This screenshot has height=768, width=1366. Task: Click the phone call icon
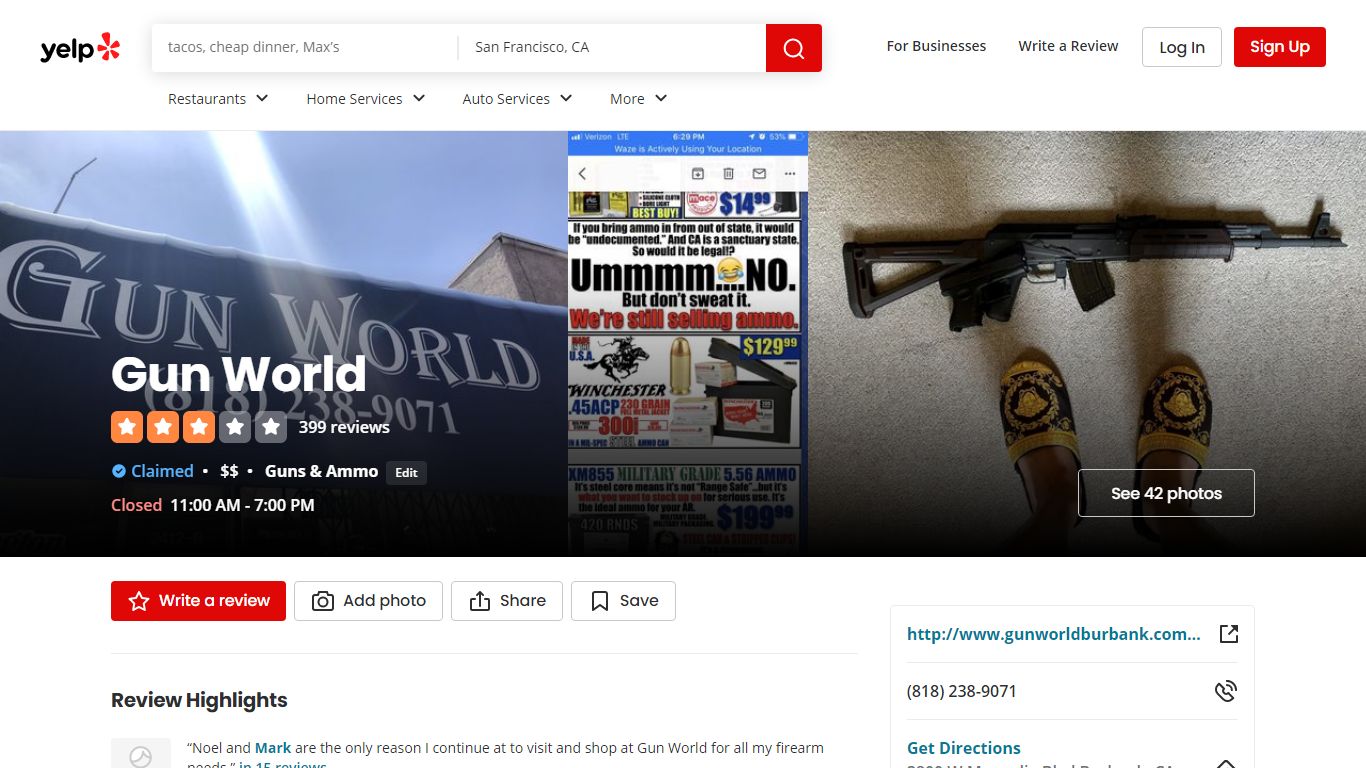coord(1226,691)
